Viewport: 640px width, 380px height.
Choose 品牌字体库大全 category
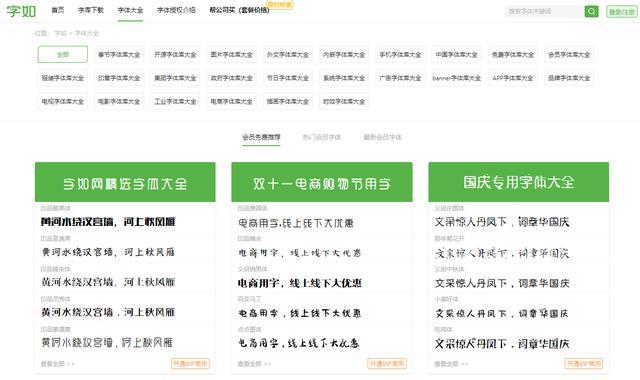pos(569,78)
